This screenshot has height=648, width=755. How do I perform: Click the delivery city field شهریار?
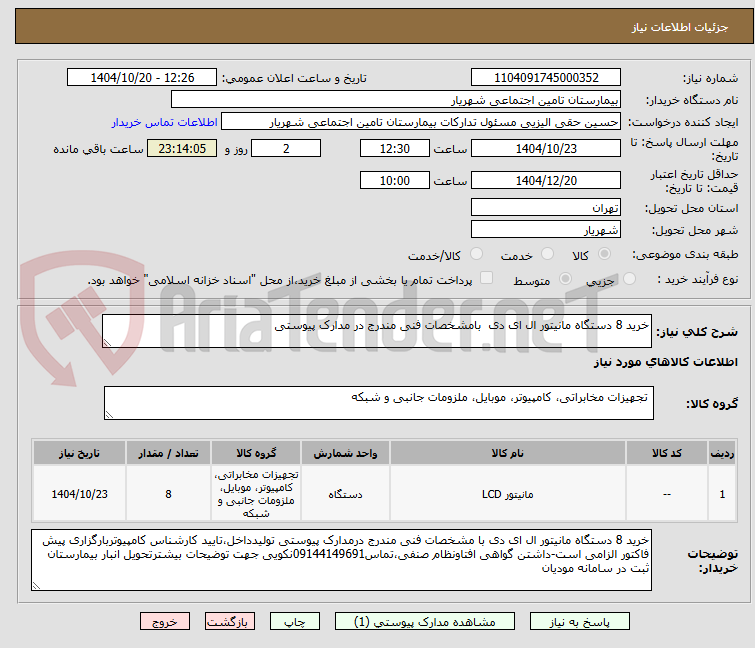[546, 230]
